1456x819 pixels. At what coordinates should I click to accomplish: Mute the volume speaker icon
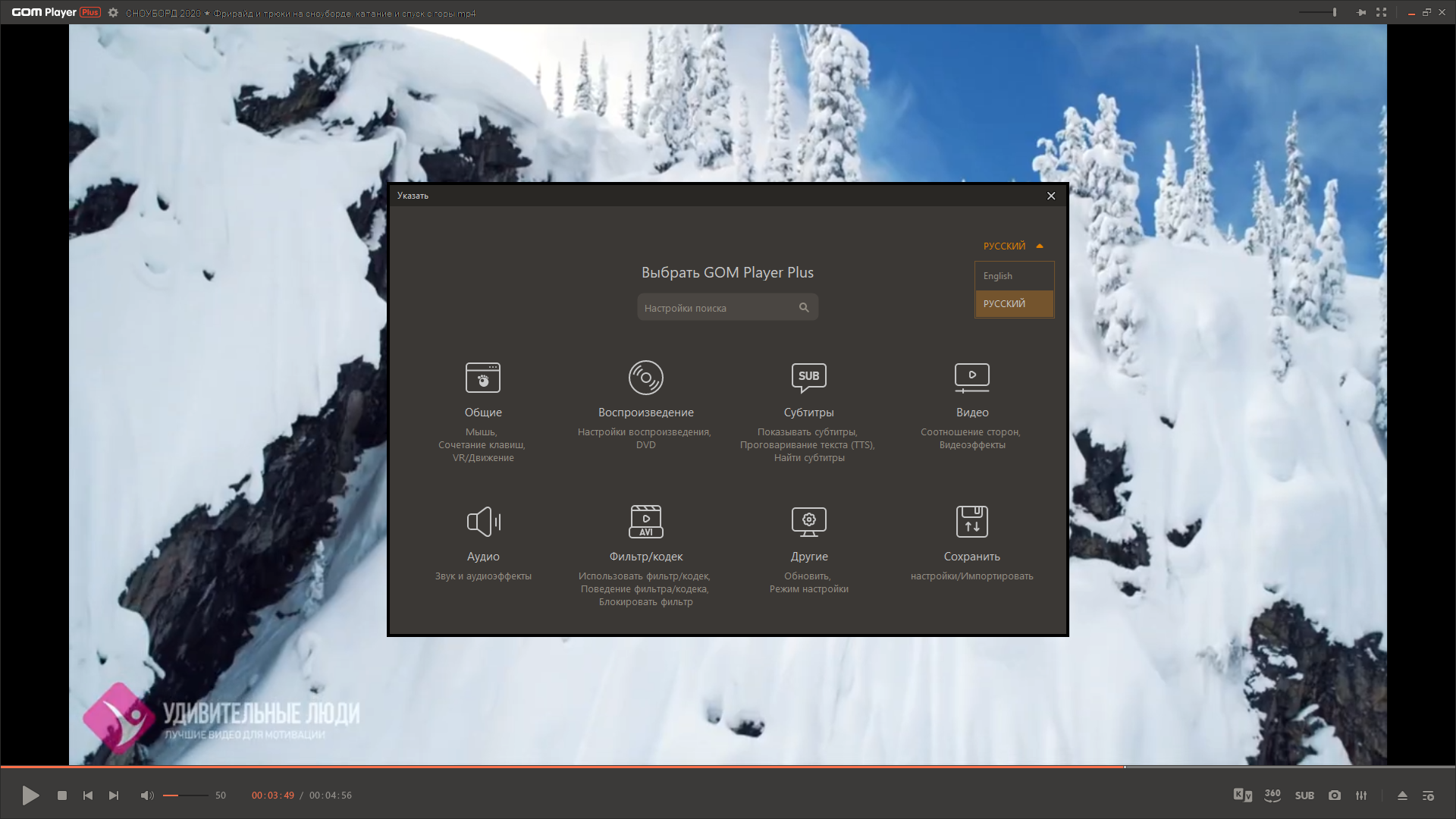pos(147,795)
